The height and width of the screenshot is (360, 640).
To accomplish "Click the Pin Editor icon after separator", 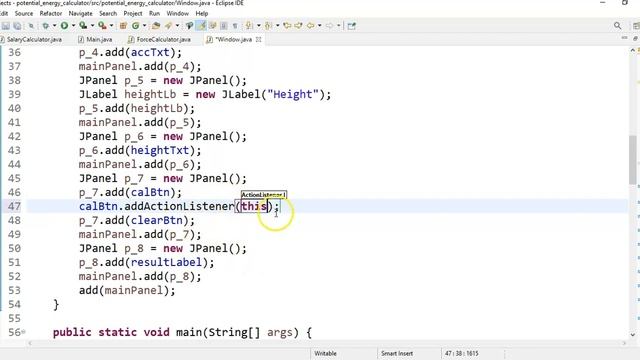I will pyautogui.click(x=351, y=26).
